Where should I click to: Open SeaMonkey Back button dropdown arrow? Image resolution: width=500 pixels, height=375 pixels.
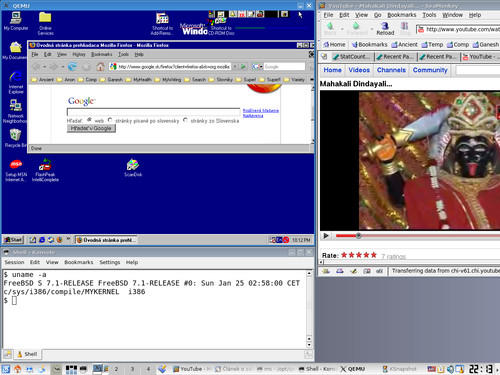[342, 29]
